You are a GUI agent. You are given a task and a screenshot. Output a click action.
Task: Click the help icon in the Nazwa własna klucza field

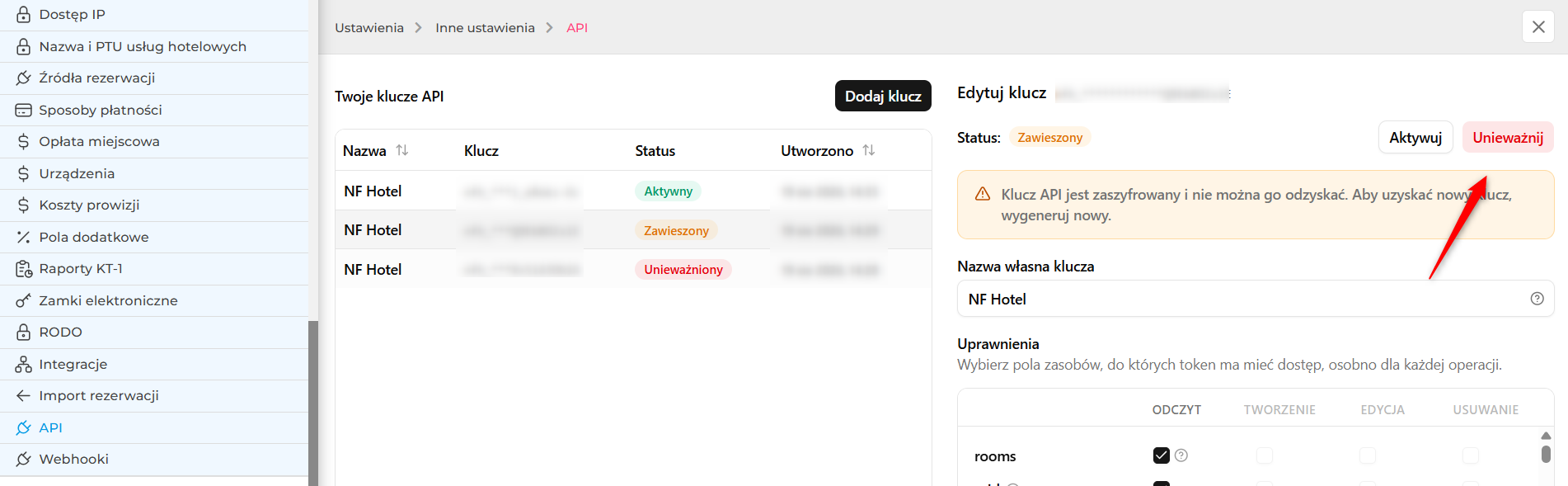pos(1537,299)
